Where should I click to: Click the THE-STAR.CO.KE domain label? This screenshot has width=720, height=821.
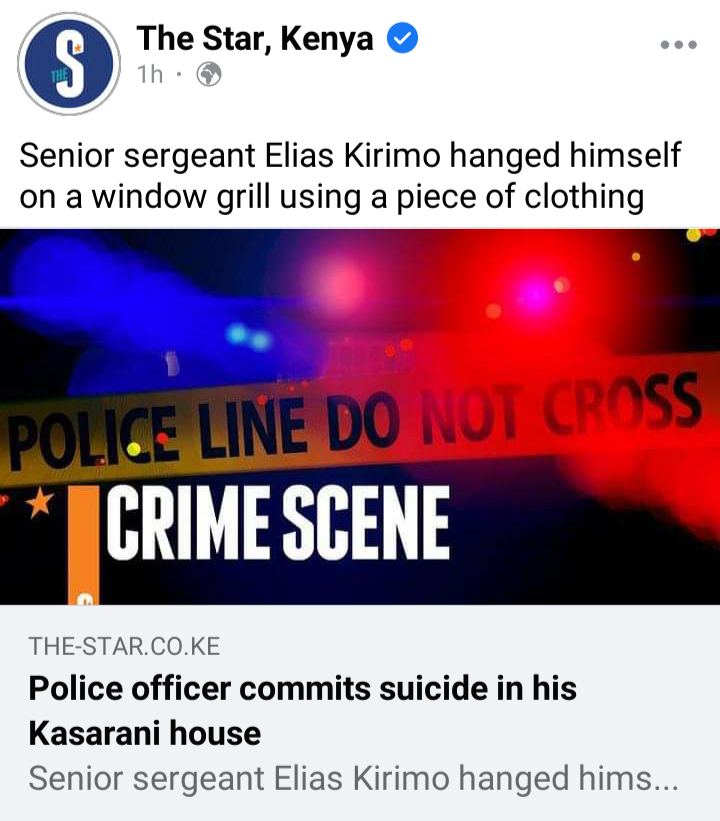point(124,646)
